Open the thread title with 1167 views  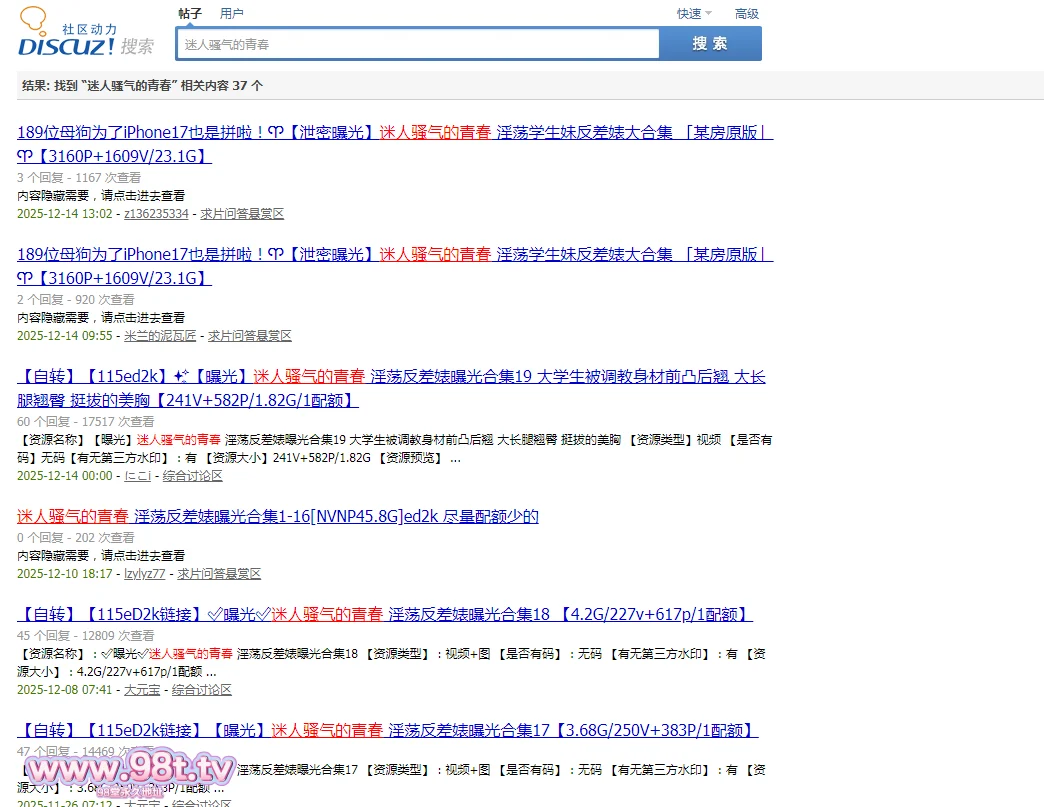[394, 133]
